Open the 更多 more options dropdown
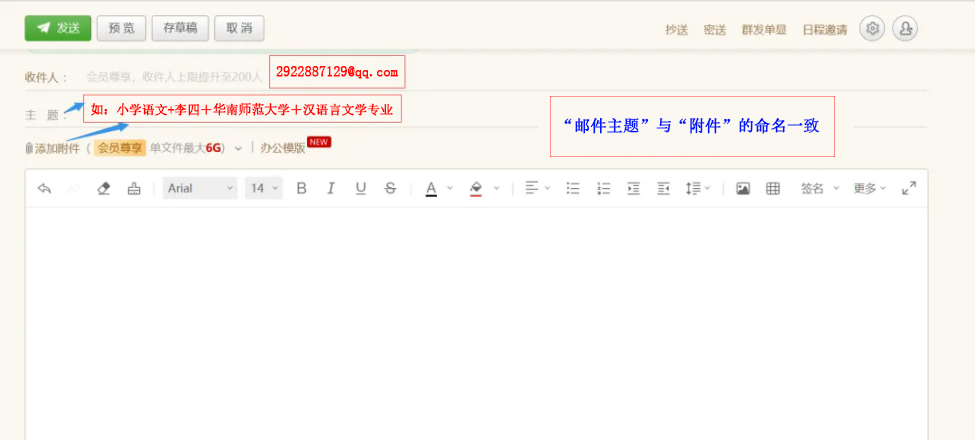 pyautogui.click(x=869, y=188)
